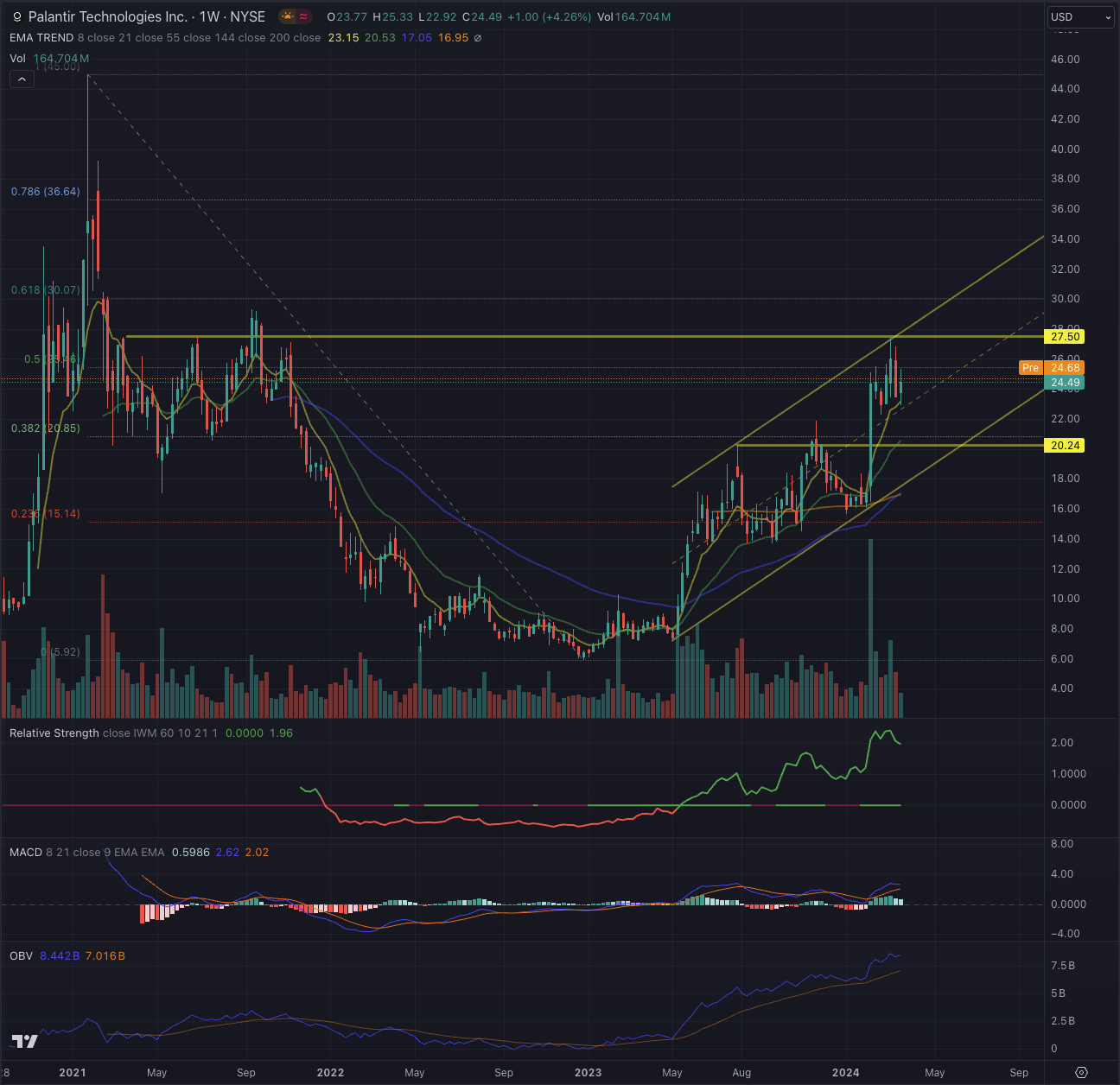Select the Vol indicator title below EMA TREND
Image resolution: width=1120 pixels, height=1085 pixels.
[x=18, y=59]
